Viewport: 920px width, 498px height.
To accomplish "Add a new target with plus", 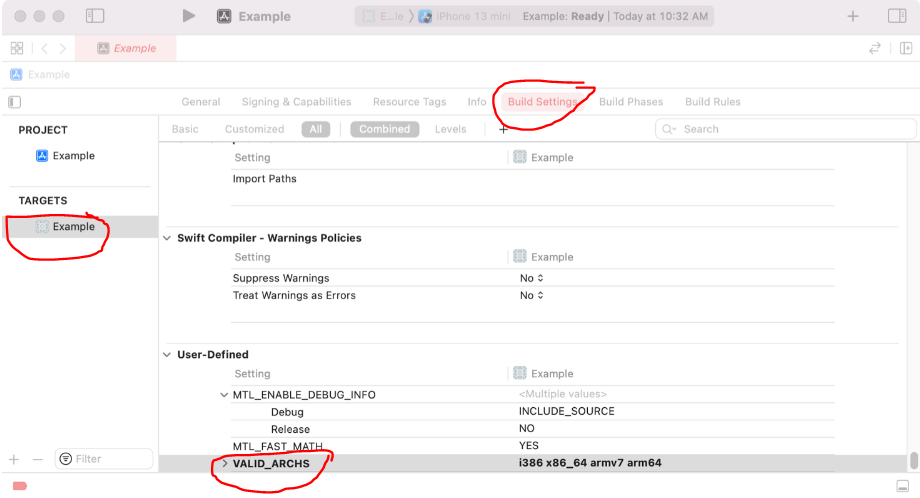I will (x=15, y=459).
